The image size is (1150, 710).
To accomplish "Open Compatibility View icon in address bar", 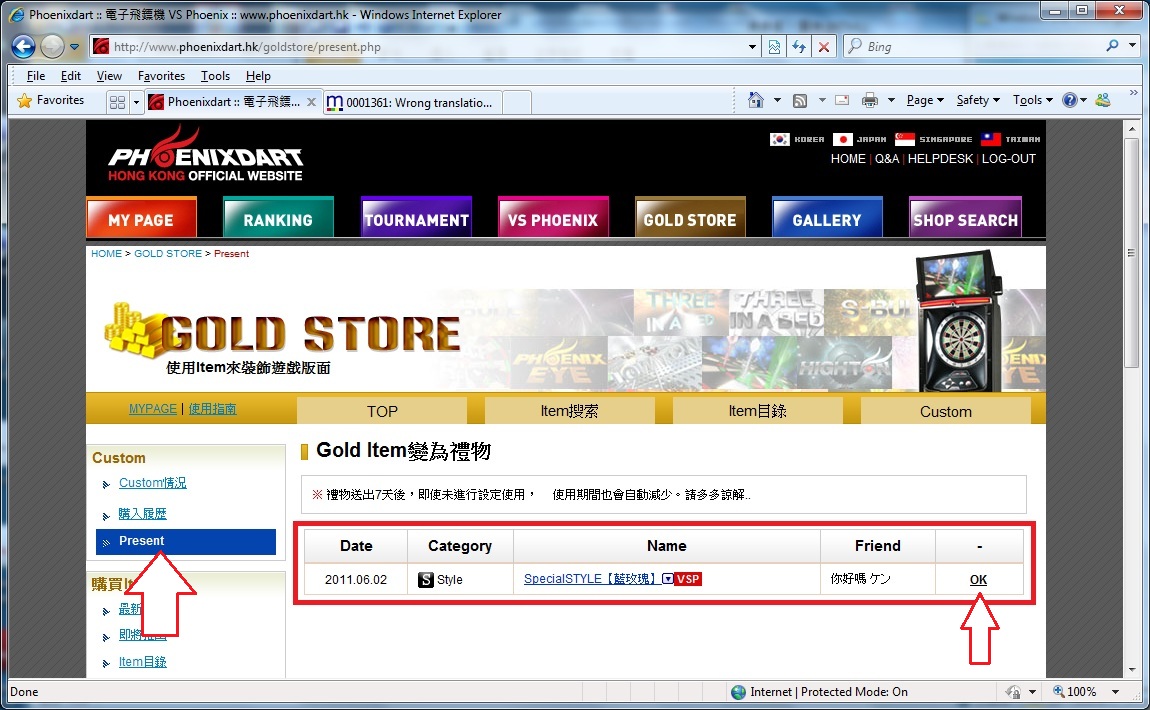I will point(774,47).
